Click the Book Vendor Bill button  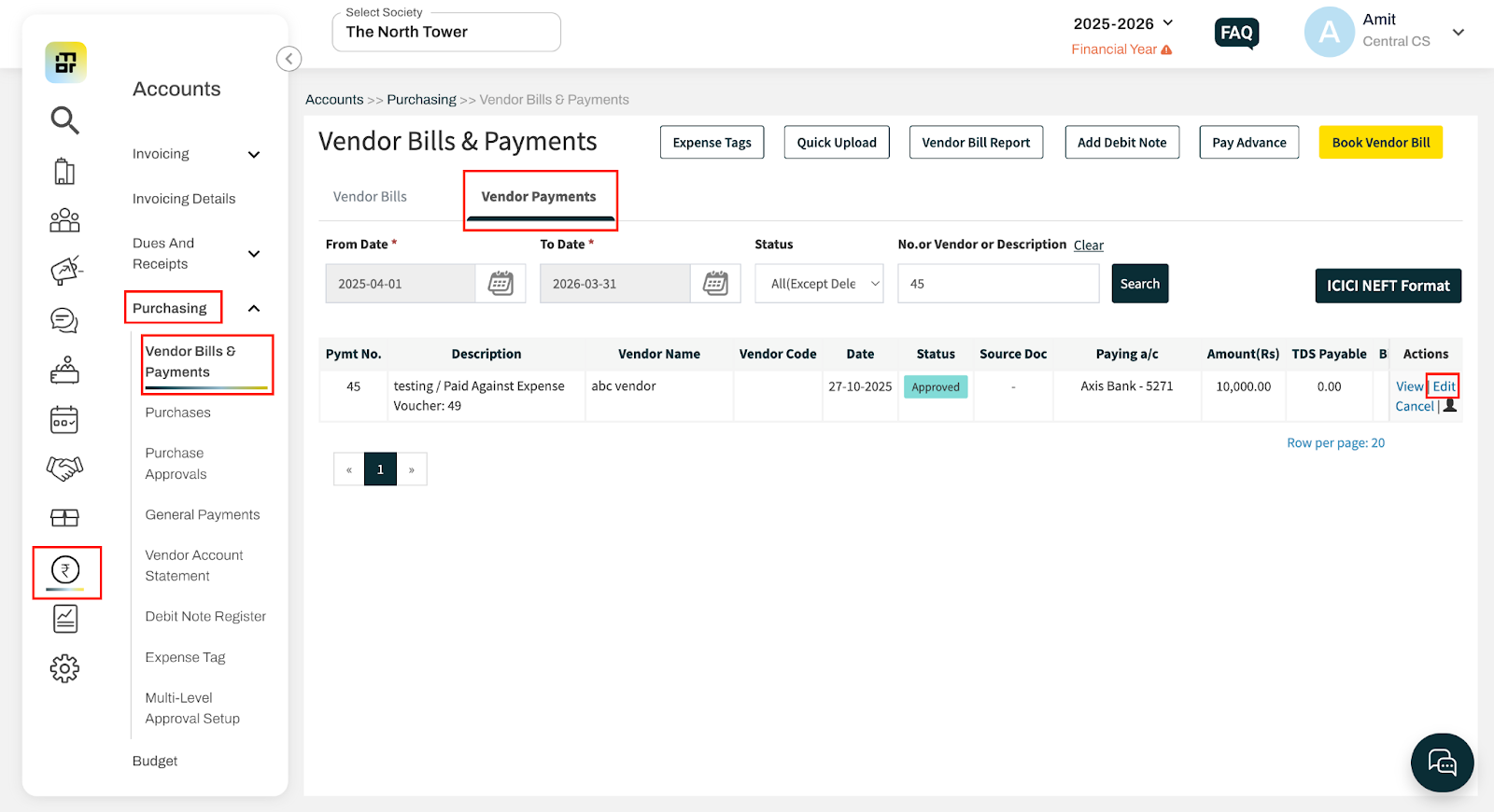1380,143
